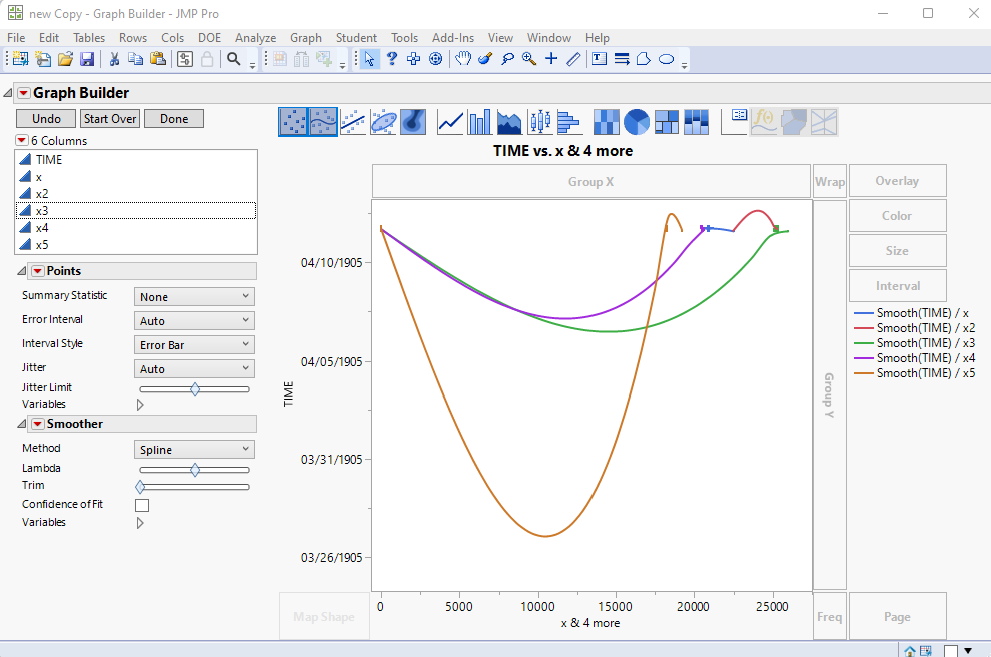Open the Cols menu

click(172, 38)
